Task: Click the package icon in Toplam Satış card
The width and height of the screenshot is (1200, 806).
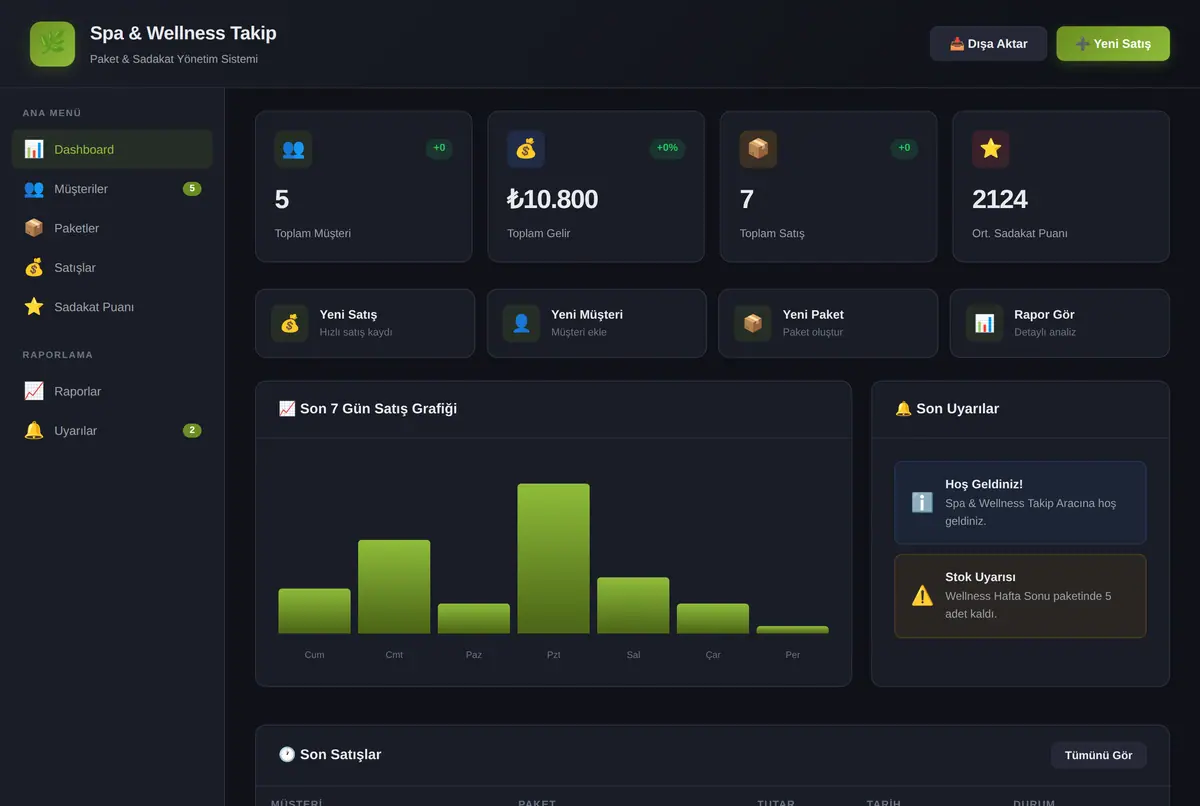Action: (758, 149)
